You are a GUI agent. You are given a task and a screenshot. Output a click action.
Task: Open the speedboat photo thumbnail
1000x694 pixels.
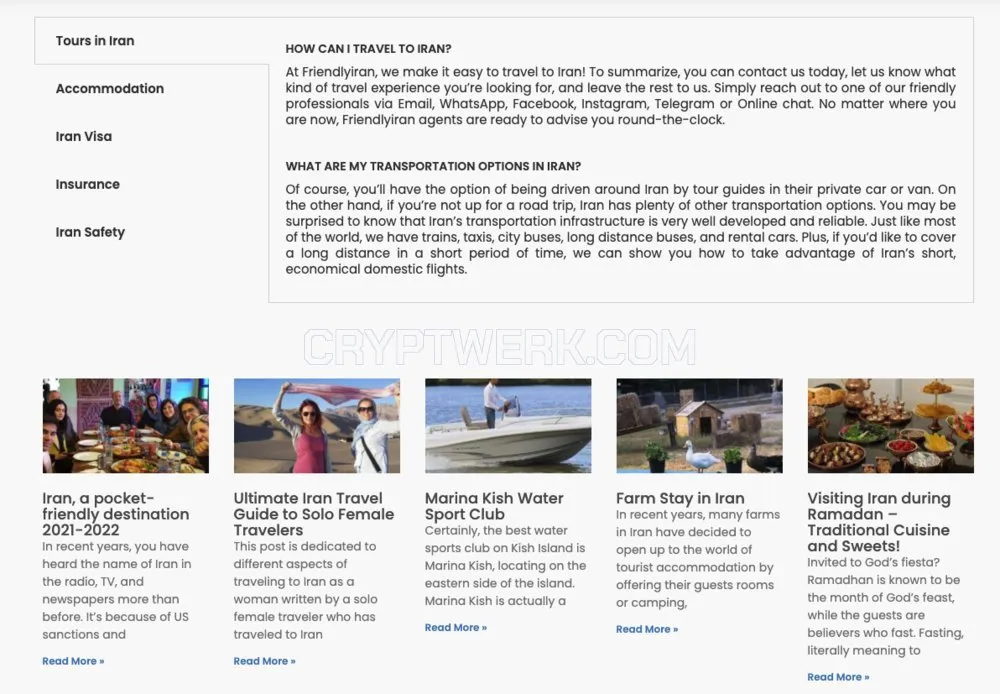tap(508, 425)
